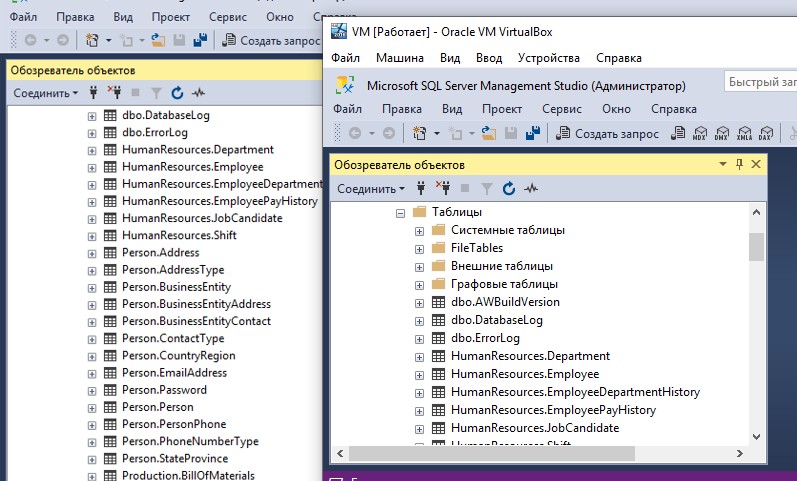Click Save All icon in VM SSMS toolbar
Viewport: 797px width, 481px height.
coord(533,133)
